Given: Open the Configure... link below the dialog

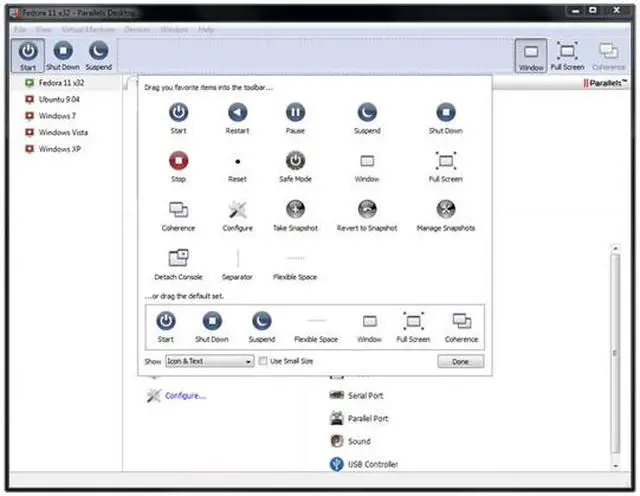Looking at the screenshot, I should pyautogui.click(x=186, y=396).
